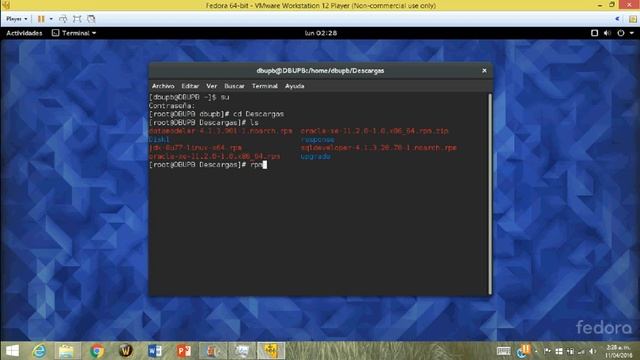Open the round W icon app in taskbar
The width and height of the screenshot is (640, 360).
pos(126,351)
